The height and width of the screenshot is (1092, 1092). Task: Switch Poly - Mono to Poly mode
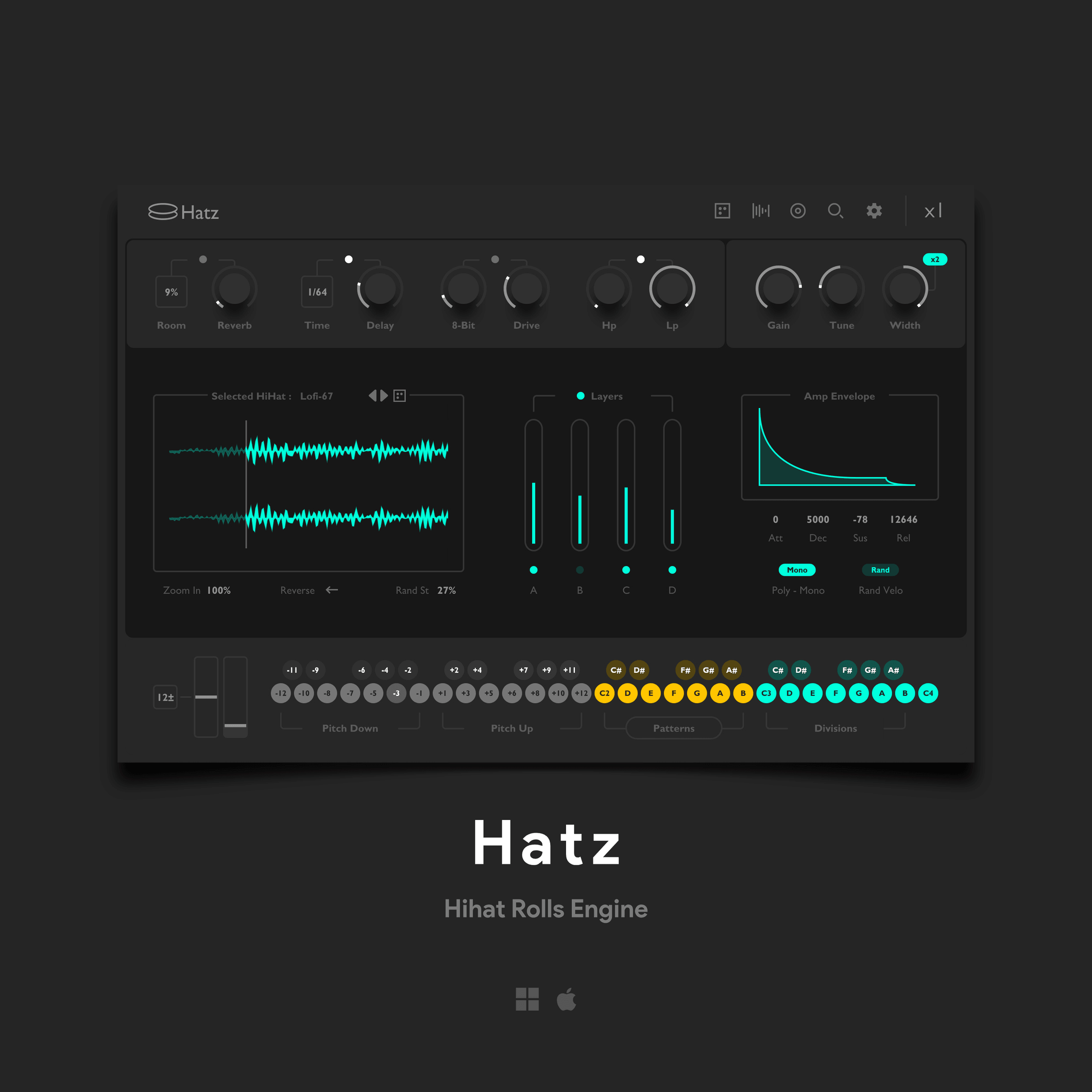tap(797, 570)
